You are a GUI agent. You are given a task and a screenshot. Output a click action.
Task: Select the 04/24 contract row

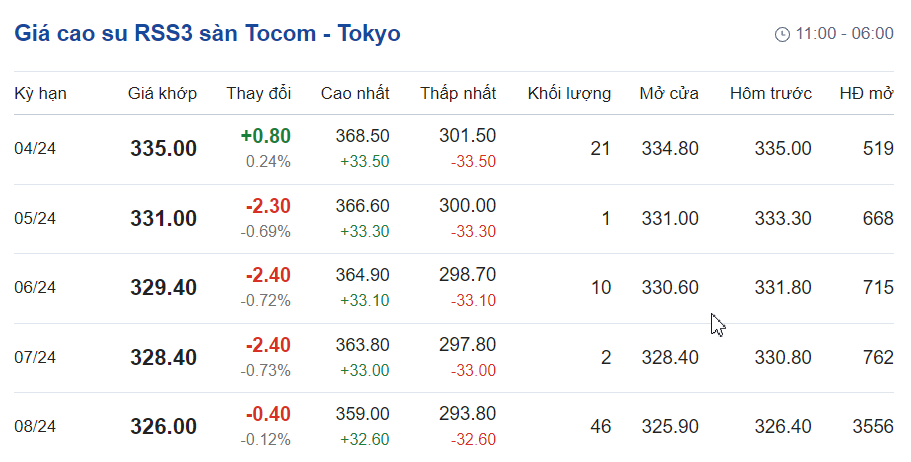point(35,149)
